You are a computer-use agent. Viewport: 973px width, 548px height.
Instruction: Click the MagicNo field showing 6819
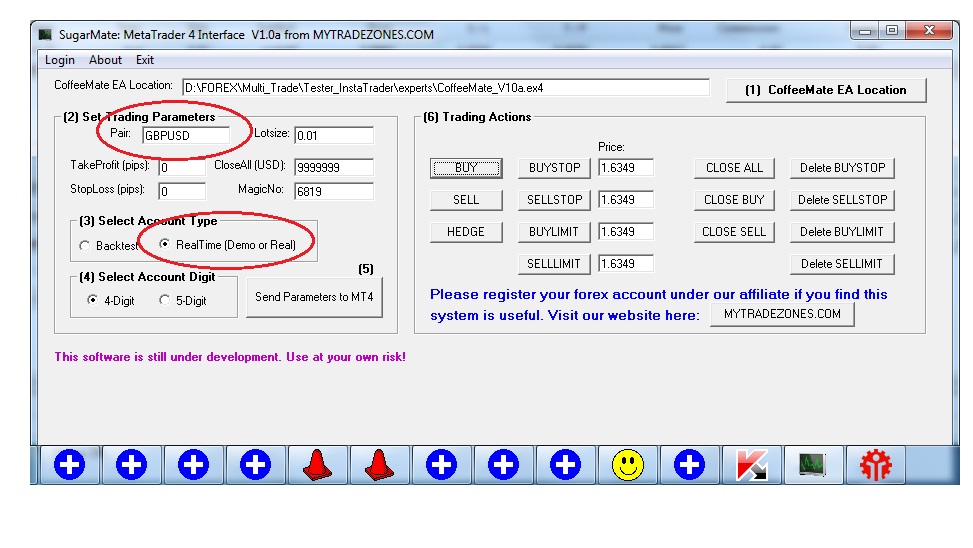(334, 191)
